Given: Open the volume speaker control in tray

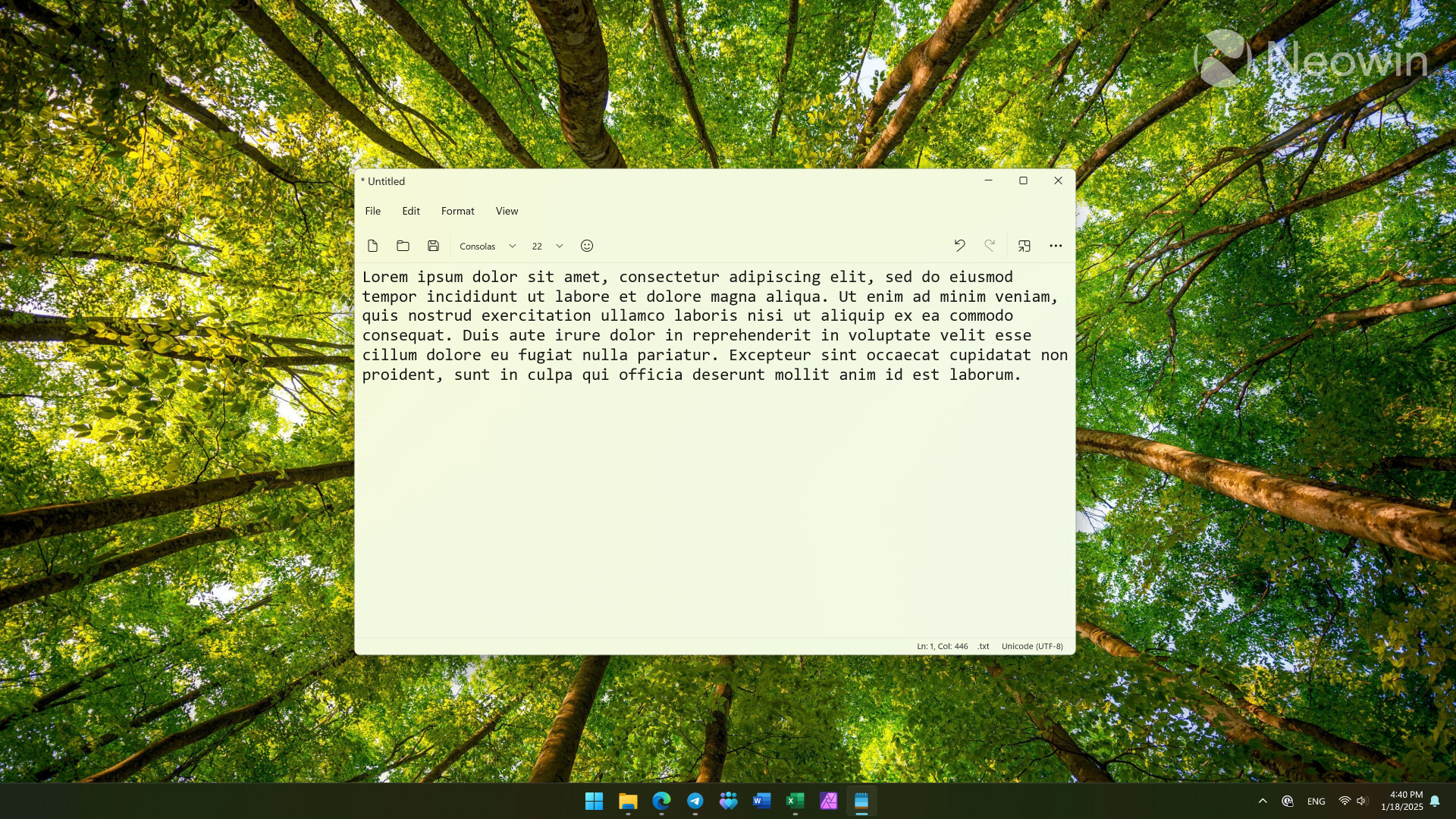Looking at the screenshot, I should coord(1361,801).
